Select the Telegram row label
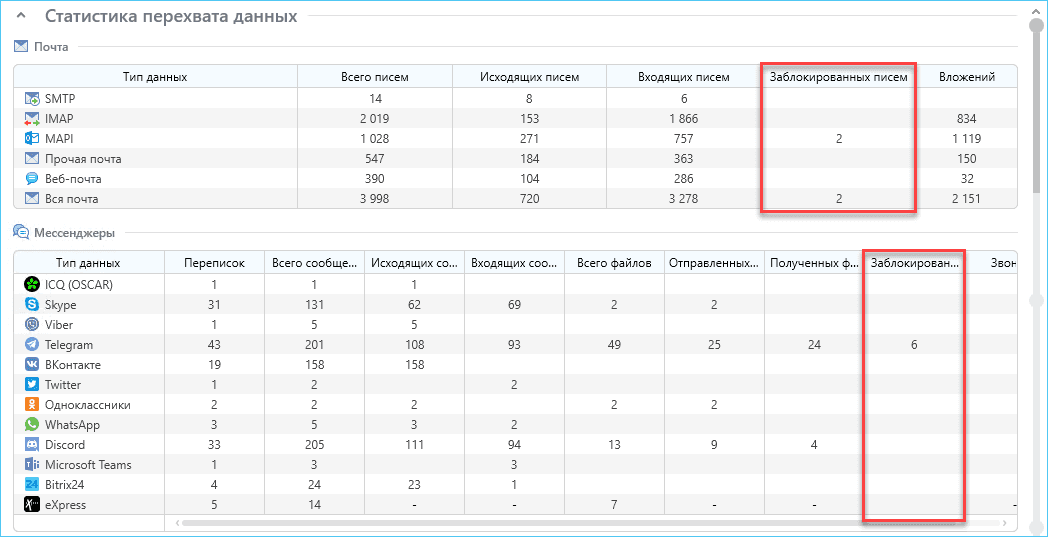 69,345
